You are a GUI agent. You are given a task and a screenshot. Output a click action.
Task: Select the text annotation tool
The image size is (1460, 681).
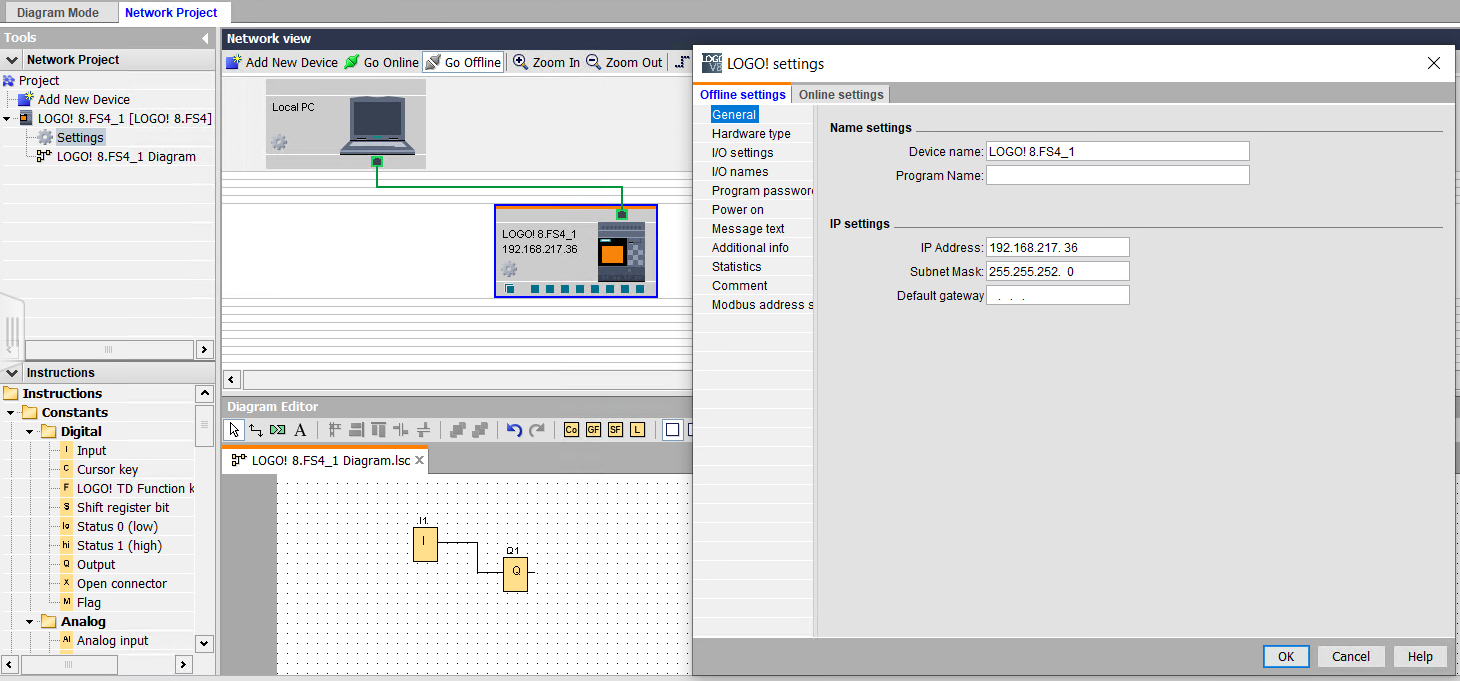[x=300, y=430]
